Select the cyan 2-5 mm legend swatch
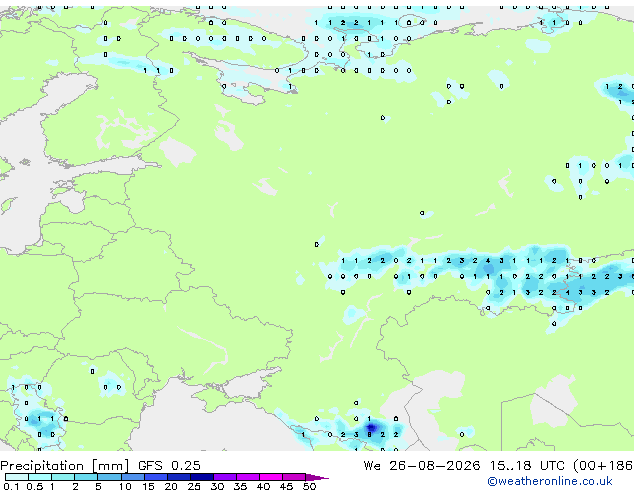634x490 pixels. 87,477
